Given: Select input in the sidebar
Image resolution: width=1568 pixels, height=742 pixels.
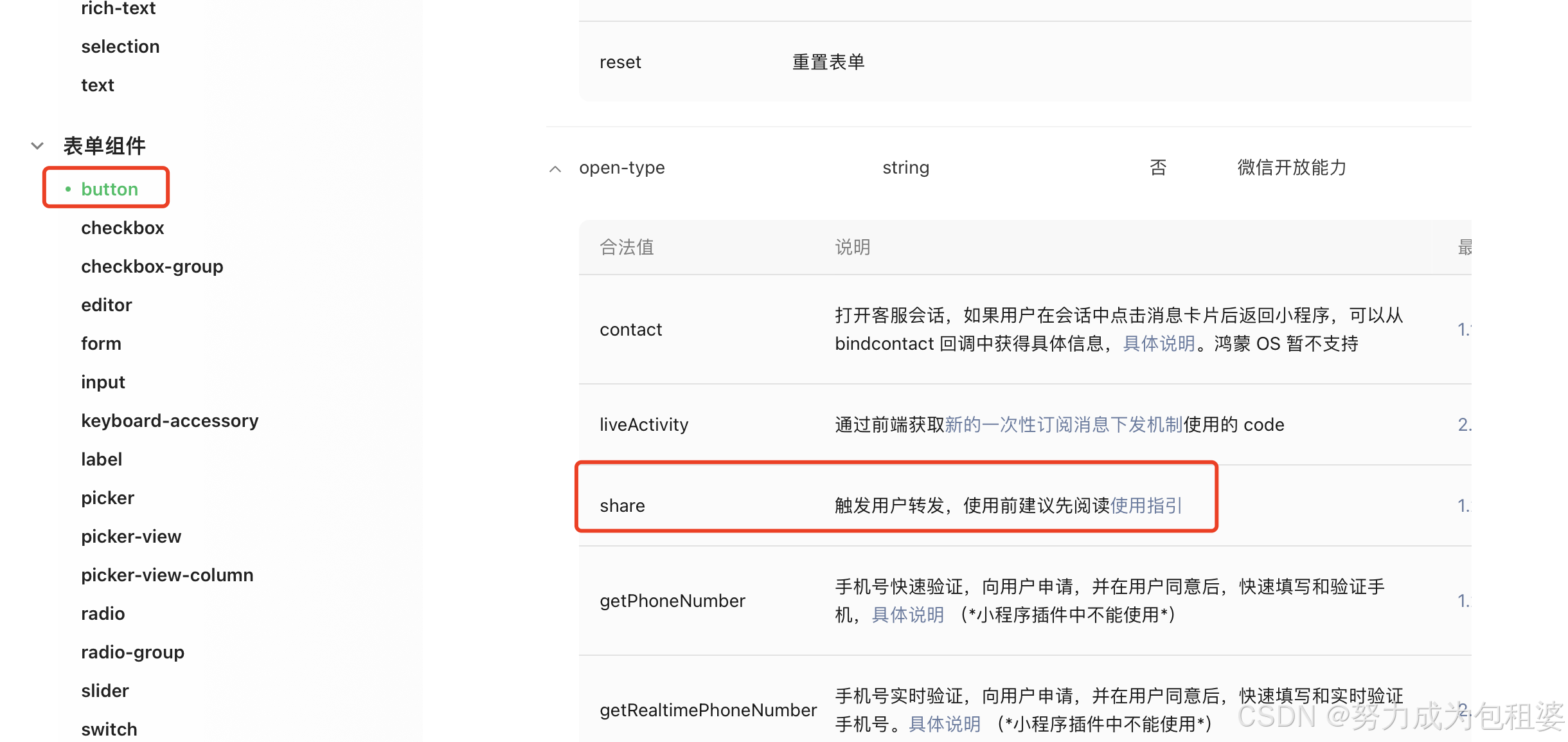Looking at the screenshot, I should [103, 382].
